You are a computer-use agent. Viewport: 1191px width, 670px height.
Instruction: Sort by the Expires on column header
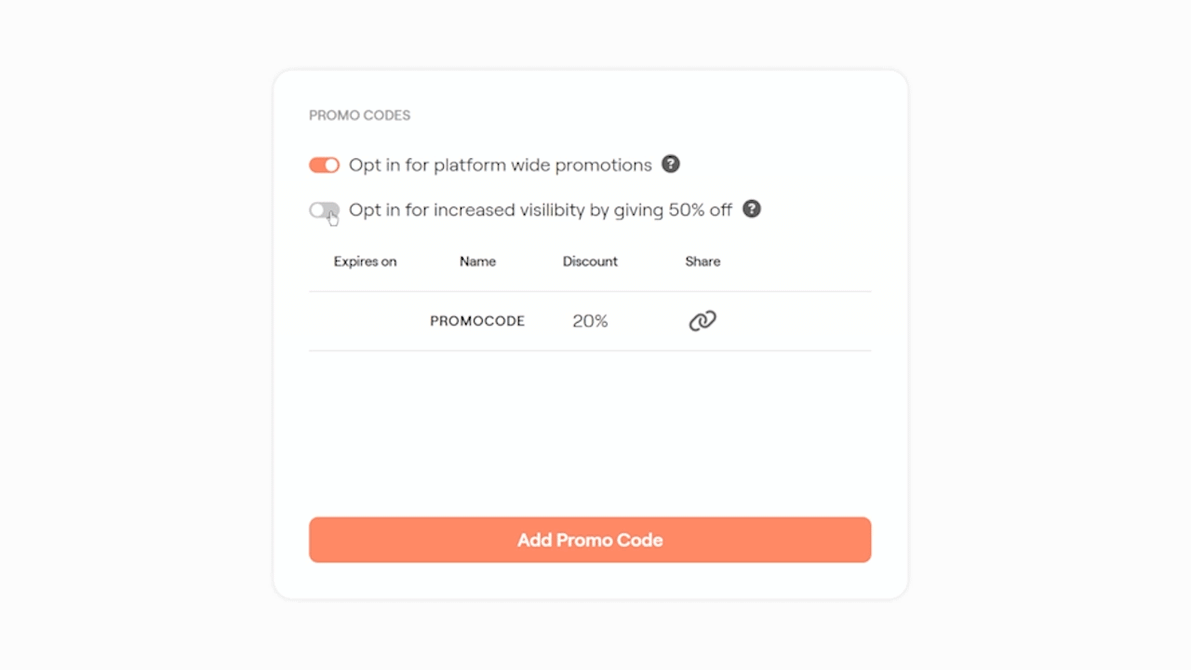click(x=364, y=261)
